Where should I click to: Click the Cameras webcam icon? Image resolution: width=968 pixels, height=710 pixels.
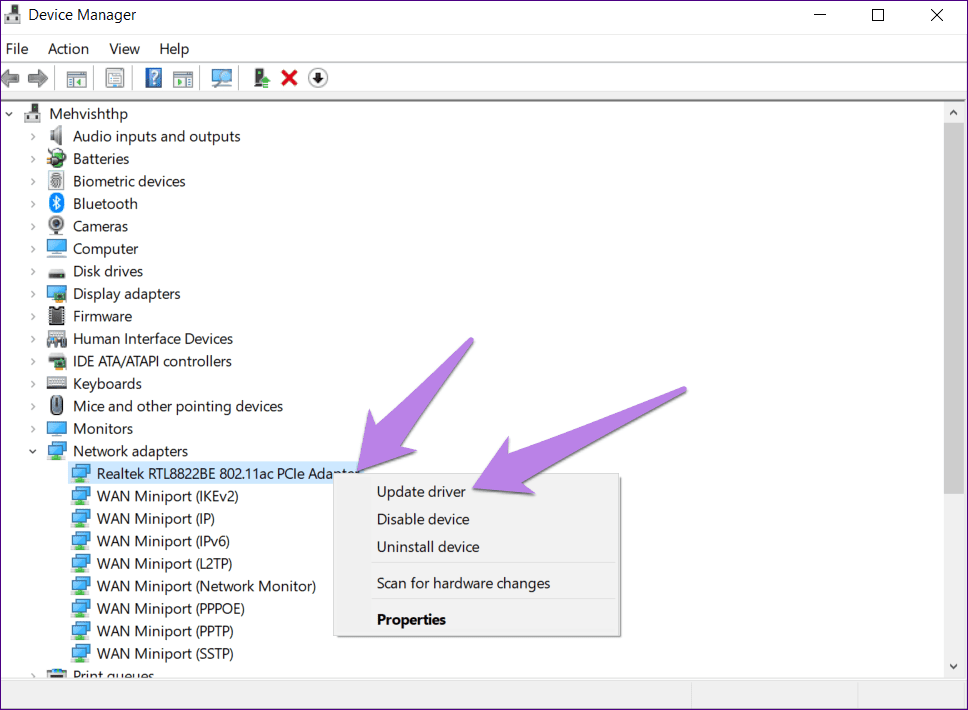tap(56, 225)
